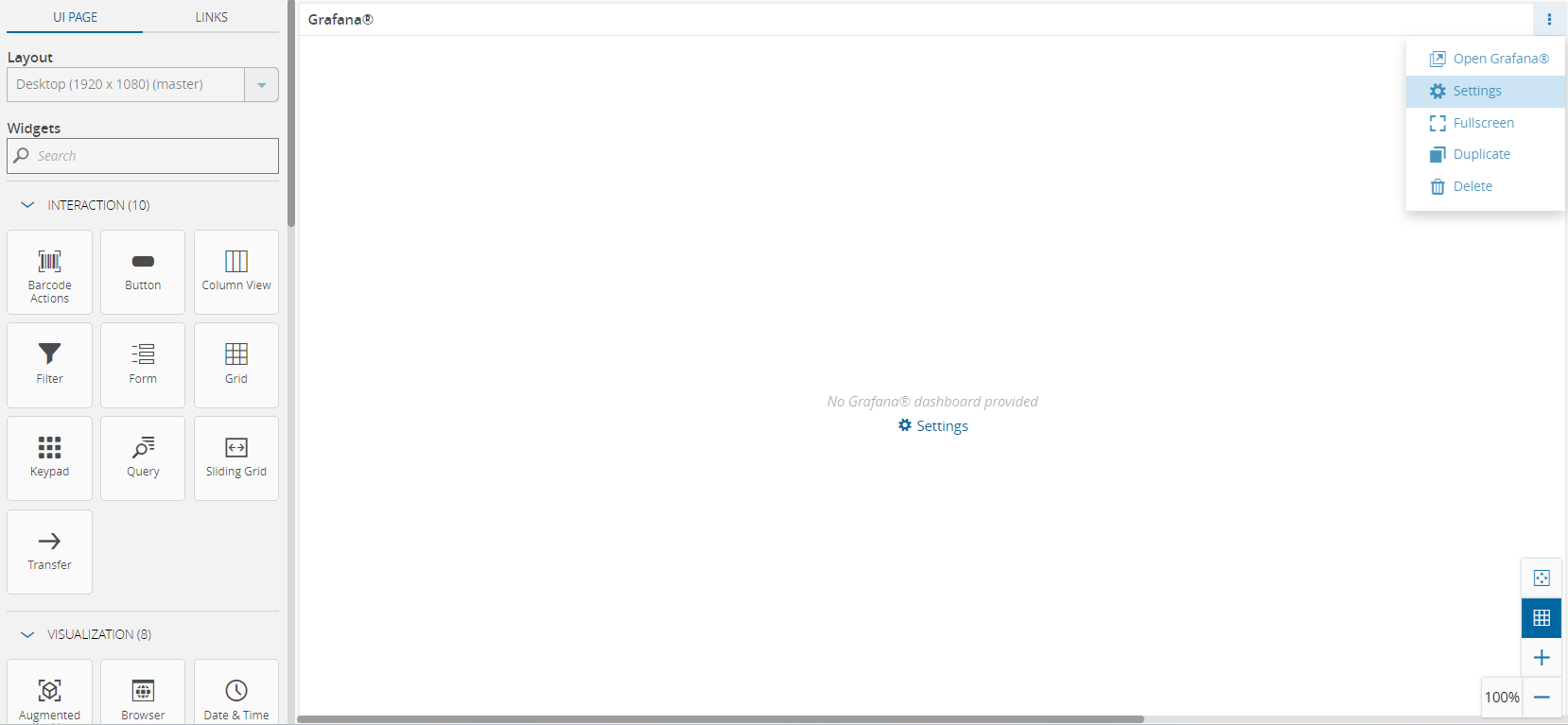This screenshot has width=1568, height=725.
Task: Switch to the UI PAGE tab
Action: coord(75,17)
